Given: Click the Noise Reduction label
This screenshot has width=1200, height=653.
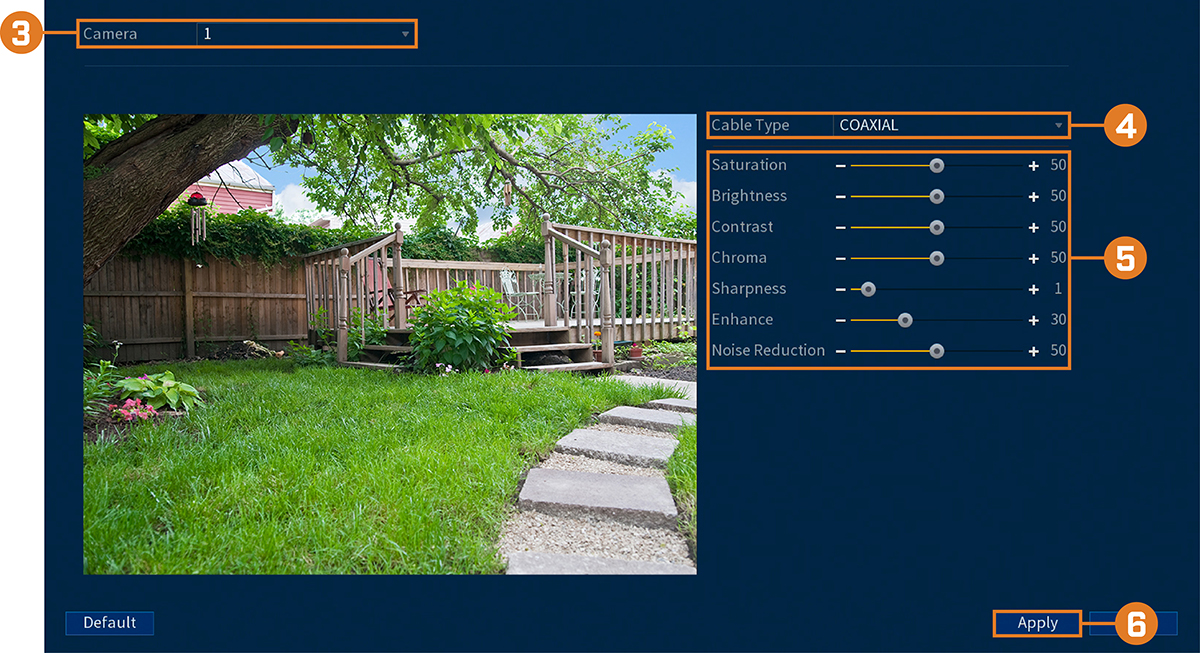Looking at the screenshot, I should click(x=768, y=351).
